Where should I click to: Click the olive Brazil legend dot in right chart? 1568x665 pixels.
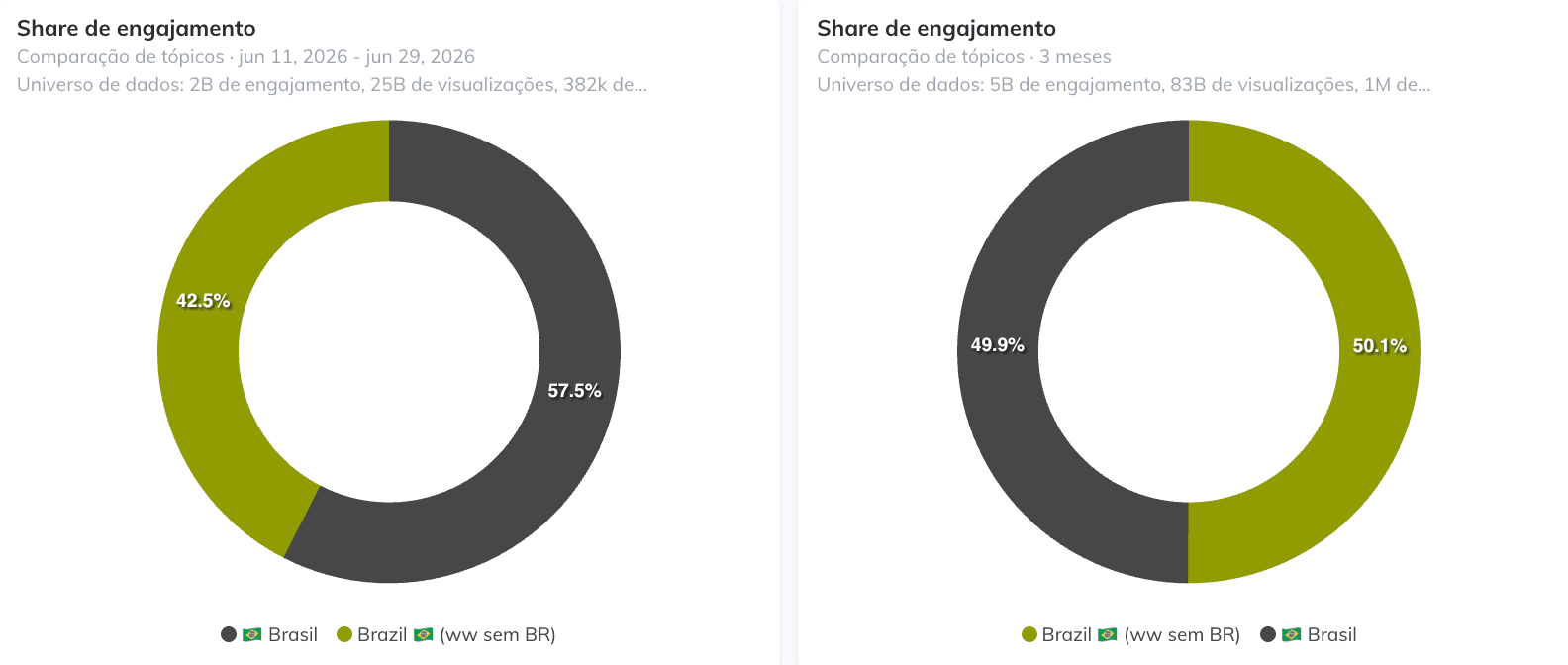pyautogui.click(x=1029, y=634)
